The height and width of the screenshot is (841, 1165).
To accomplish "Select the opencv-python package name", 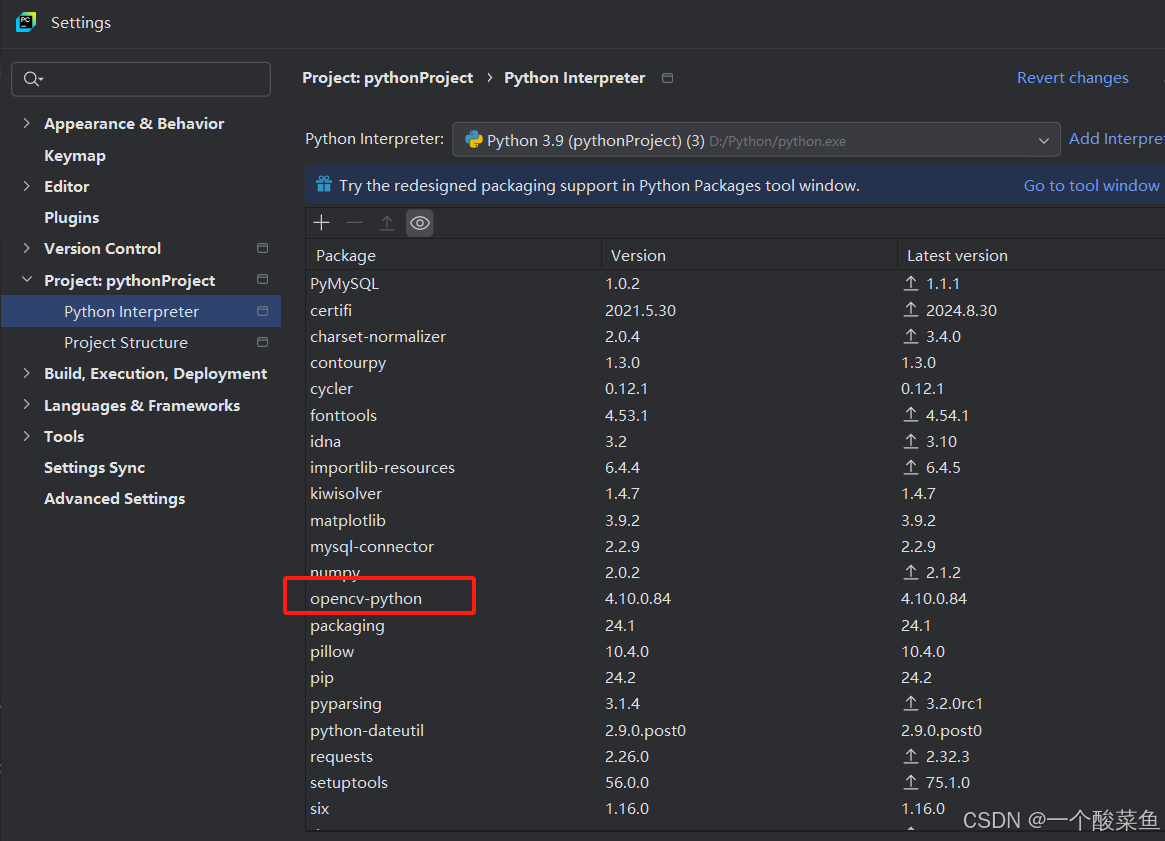I will point(366,599).
